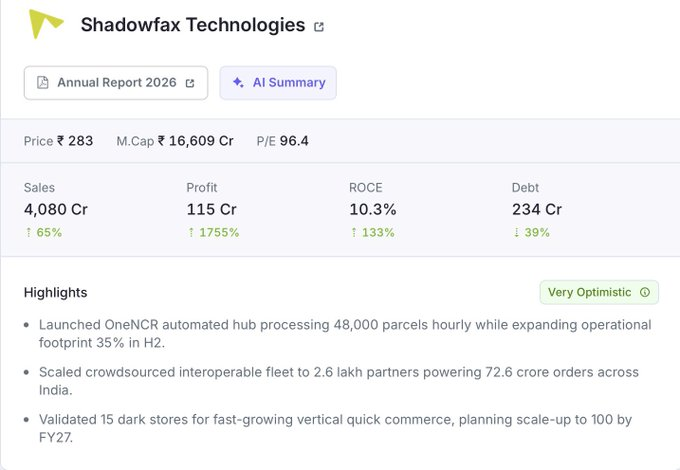Click the OneNCR automated hub highlight
This screenshot has height=470, width=680.
click(x=345, y=333)
